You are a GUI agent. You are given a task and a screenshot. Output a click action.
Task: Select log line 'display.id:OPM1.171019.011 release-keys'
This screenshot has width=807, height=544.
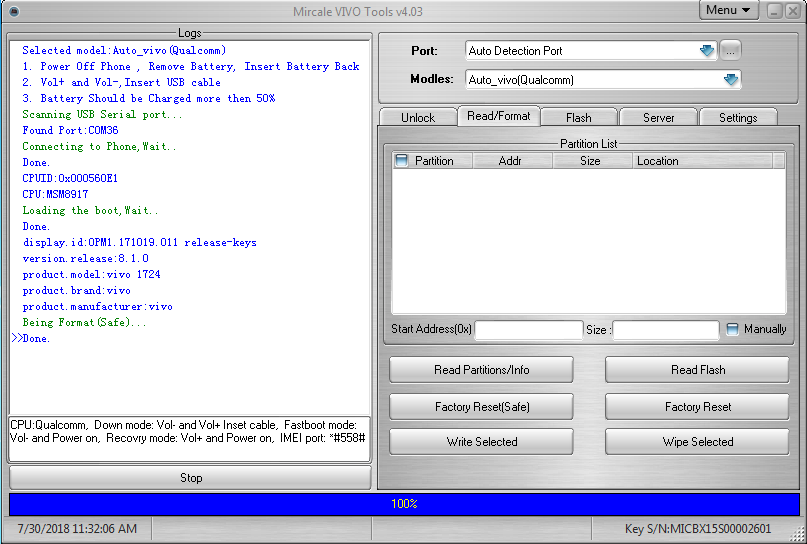tap(139, 242)
